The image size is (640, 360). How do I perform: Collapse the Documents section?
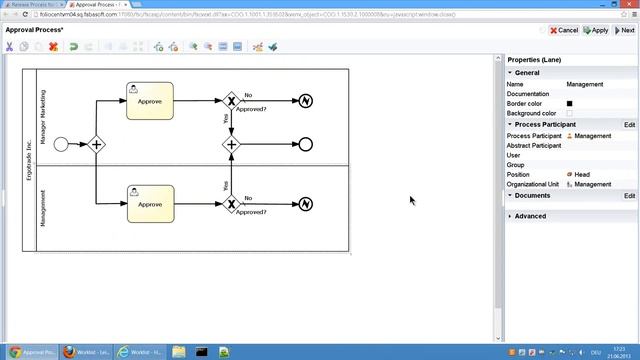510,196
